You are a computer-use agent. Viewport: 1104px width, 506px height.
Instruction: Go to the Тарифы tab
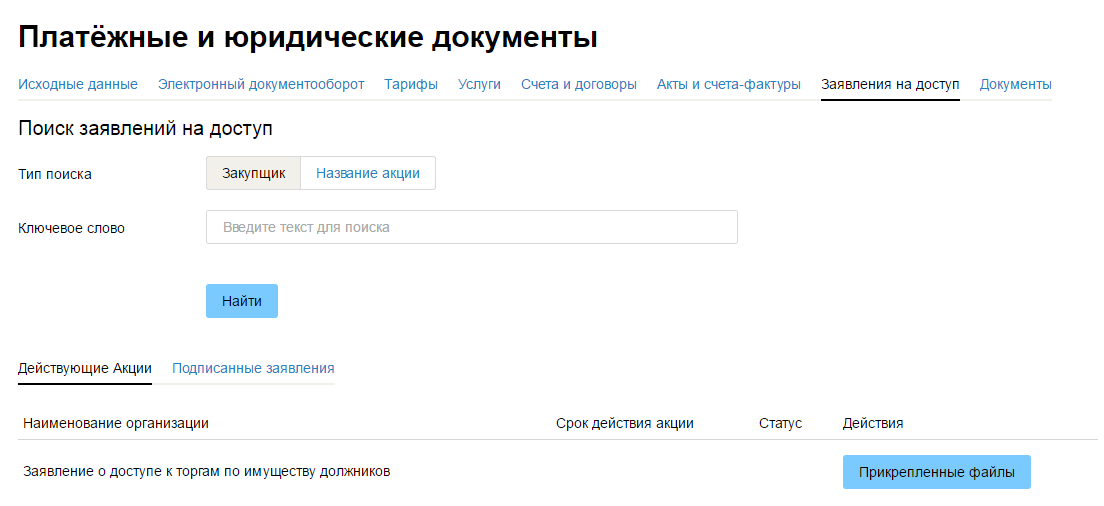pyautogui.click(x=411, y=85)
